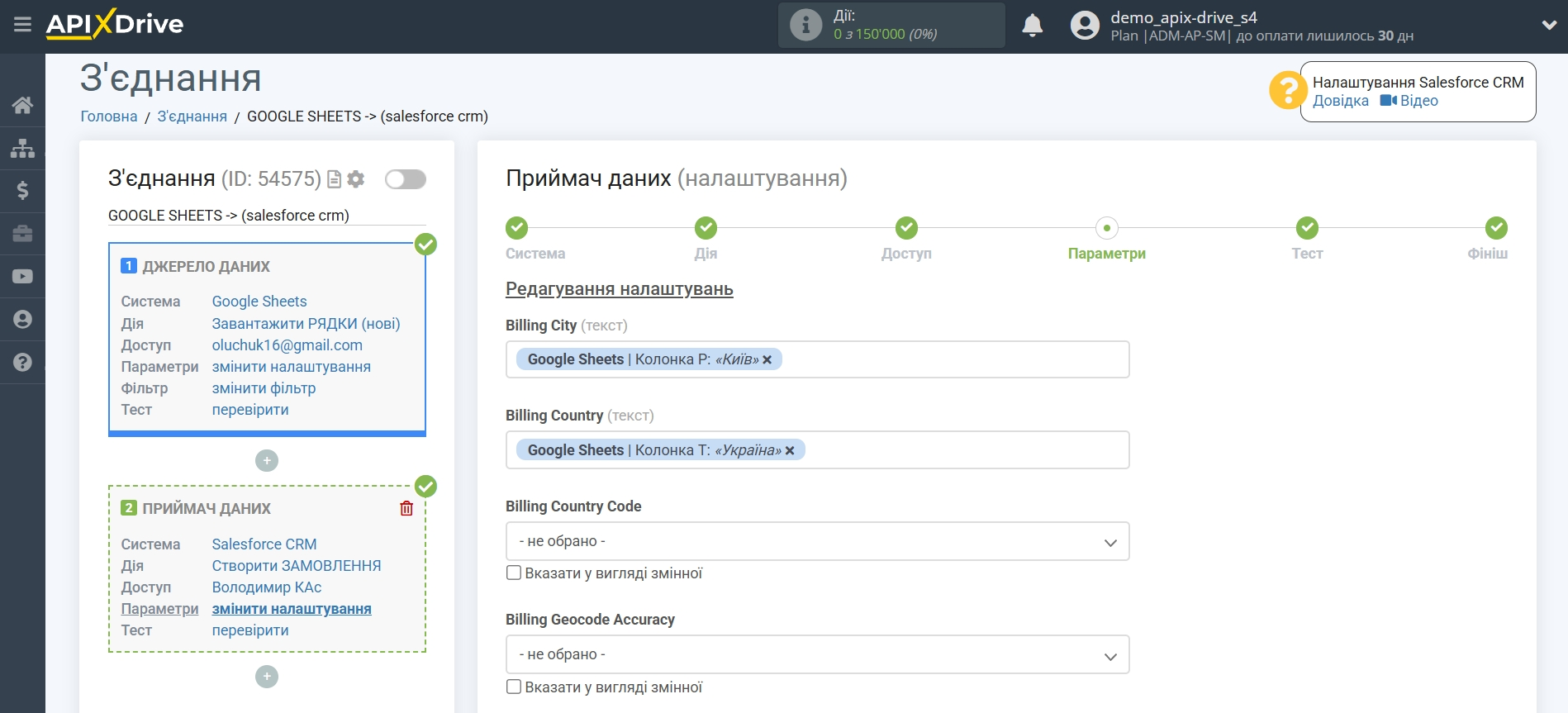The image size is (1568, 713).
Task: Open notifications bell
Action: [x=1032, y=26]
